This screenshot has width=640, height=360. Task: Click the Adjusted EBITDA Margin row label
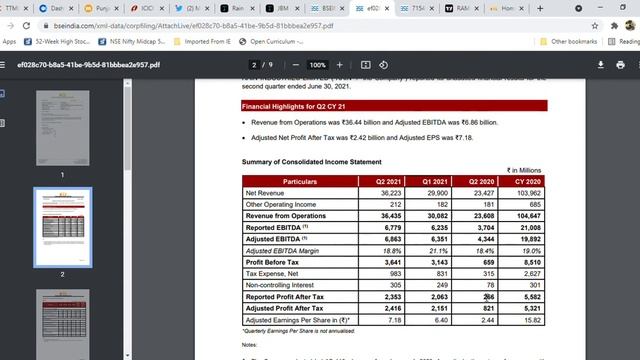282,251
